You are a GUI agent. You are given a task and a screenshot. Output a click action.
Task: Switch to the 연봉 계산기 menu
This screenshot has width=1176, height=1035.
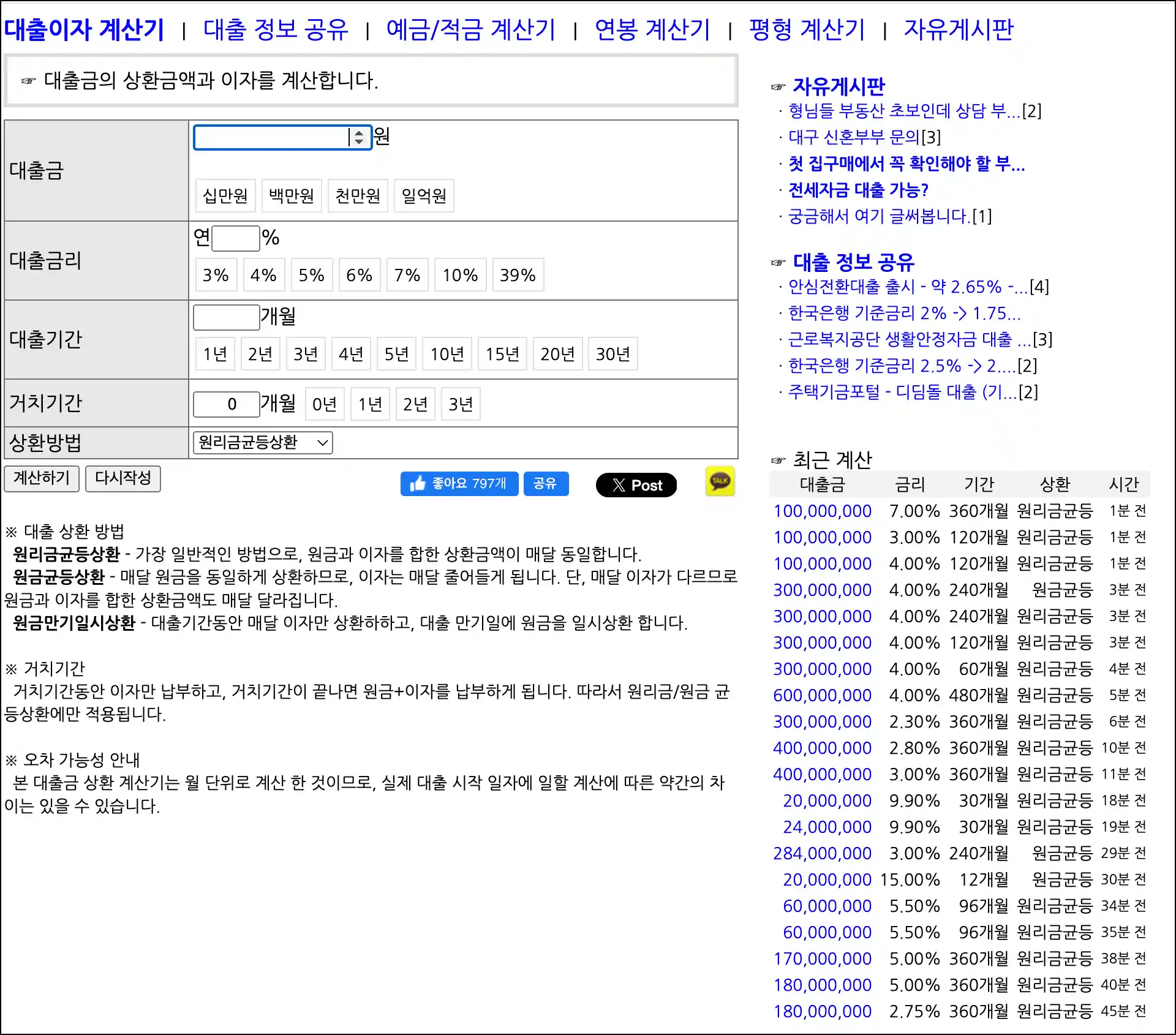[x=652, y=29]
